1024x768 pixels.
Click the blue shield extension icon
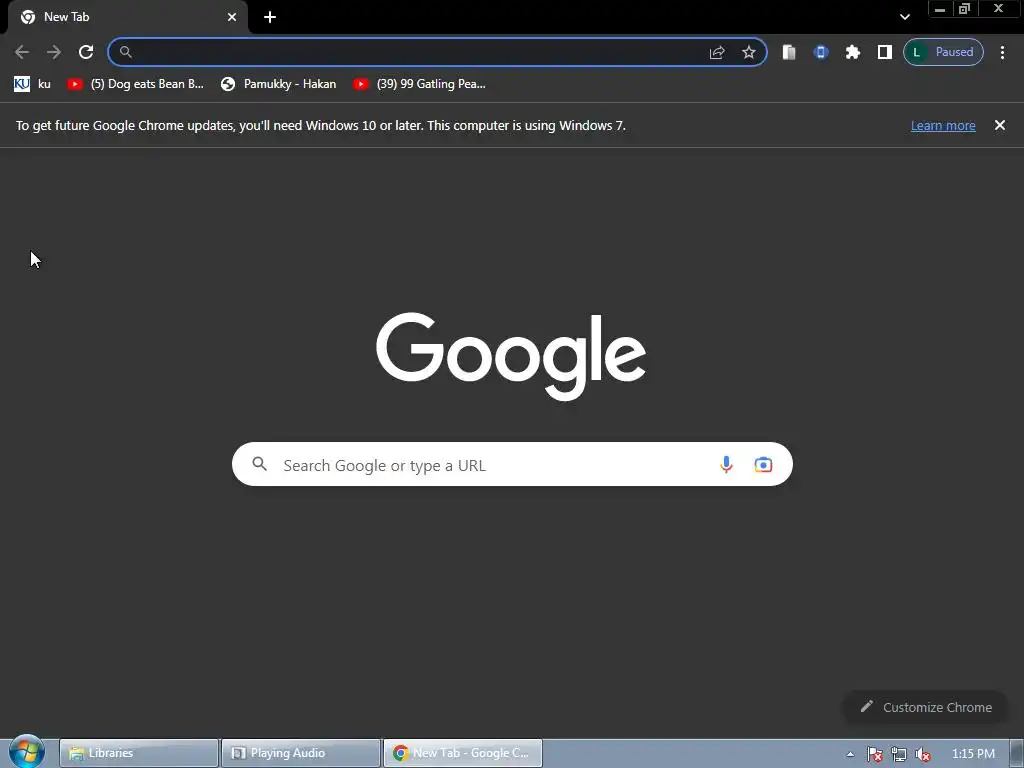[821, 52]
